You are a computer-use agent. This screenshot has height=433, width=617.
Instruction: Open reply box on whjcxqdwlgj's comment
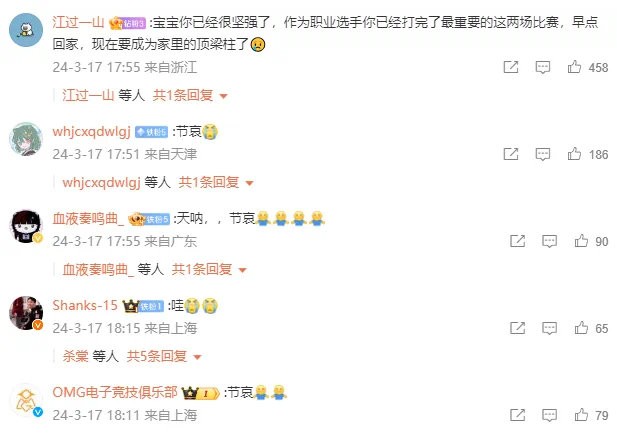pyautogui.click(x=543, y=154)
